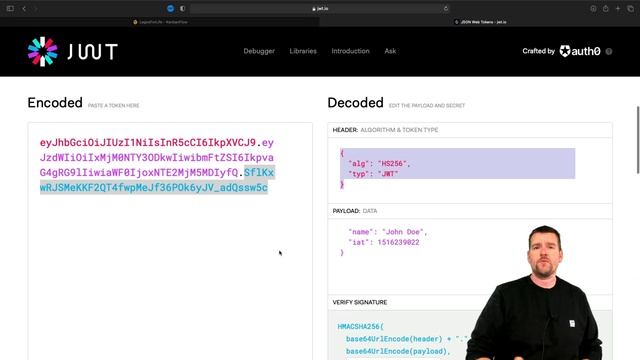Open the Safari downloads icon
Image resolution: width=640 pixels, height=360 pixels.
(x=593, y=8)
